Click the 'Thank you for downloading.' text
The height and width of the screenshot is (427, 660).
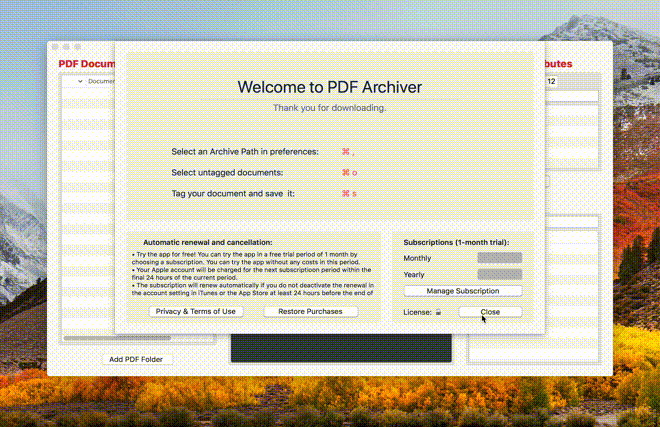330,108
